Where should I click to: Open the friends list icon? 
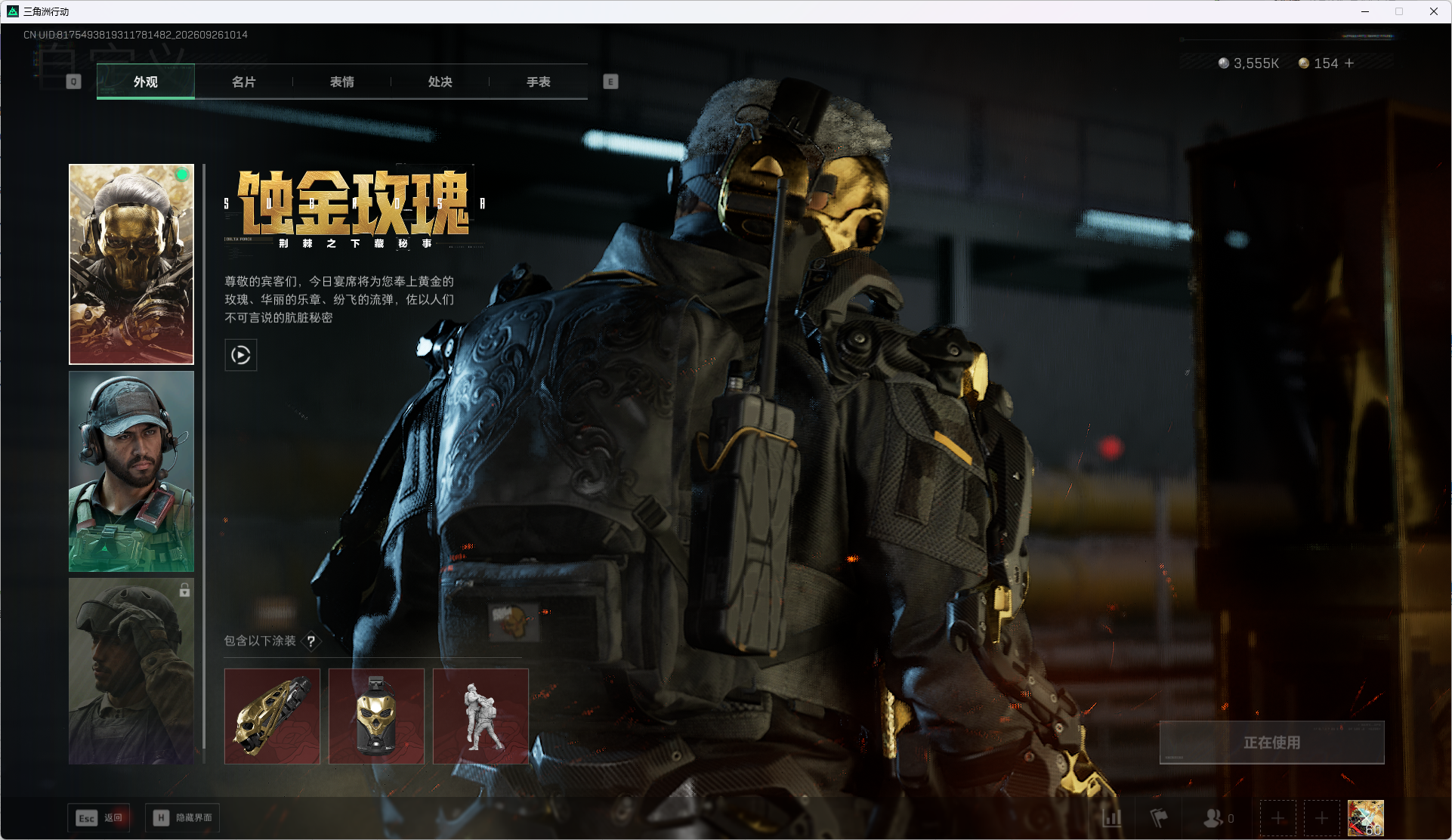click(1218, 818)
